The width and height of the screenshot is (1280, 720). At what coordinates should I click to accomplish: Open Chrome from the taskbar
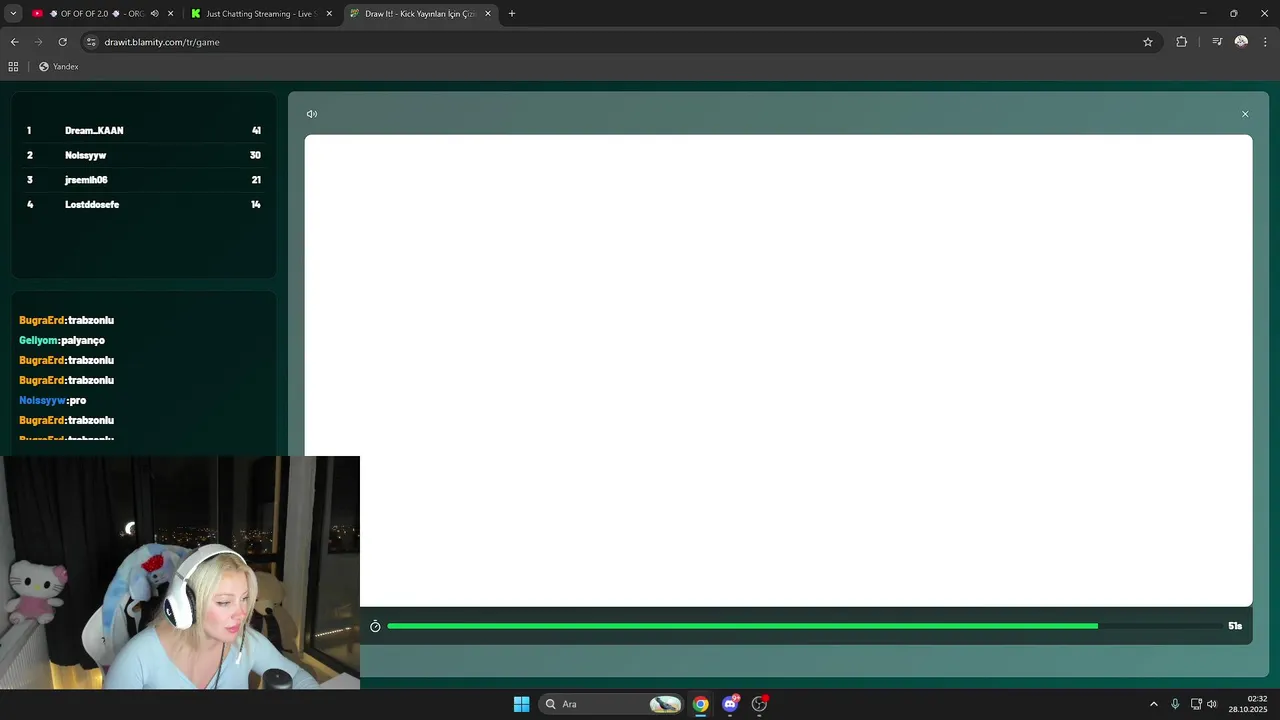click(x=700, y=704)
